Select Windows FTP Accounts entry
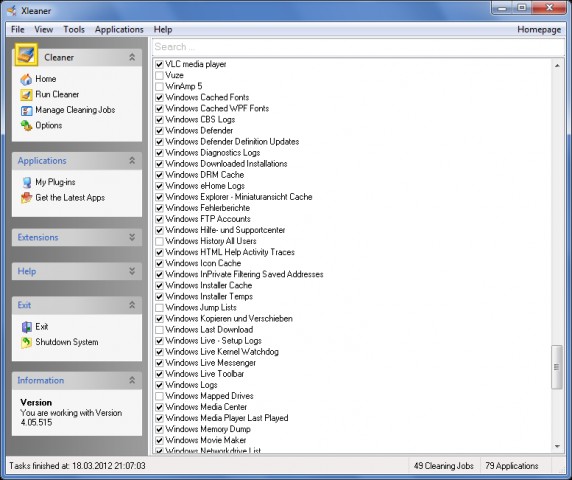 click(208, 219)
